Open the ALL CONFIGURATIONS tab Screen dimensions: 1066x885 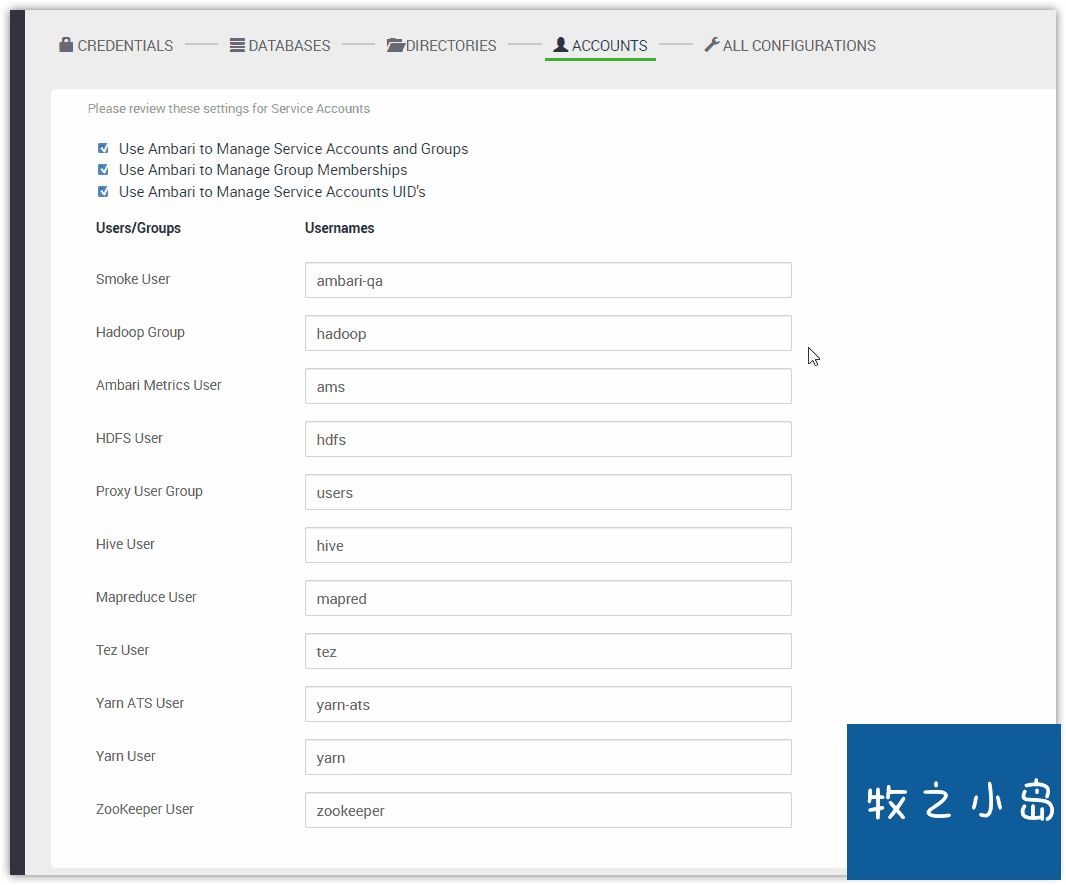(790, 46)
